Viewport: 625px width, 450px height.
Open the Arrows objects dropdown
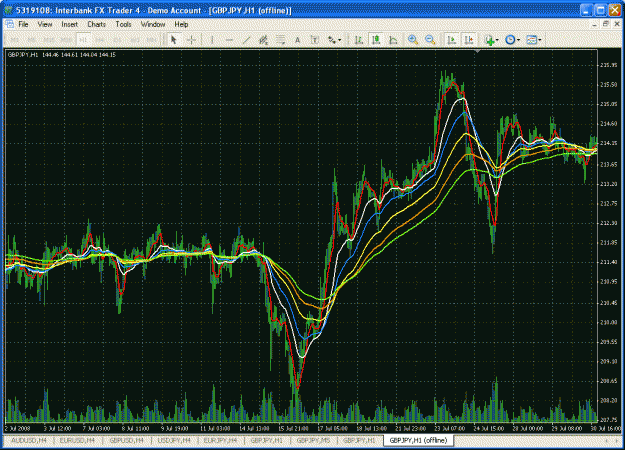pyautogui.click(x=334, y=40)
